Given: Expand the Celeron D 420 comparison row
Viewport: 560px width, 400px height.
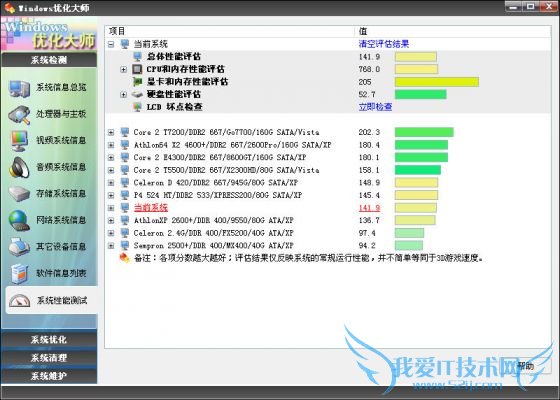Looking at the screenshot, I should [111, 182].
